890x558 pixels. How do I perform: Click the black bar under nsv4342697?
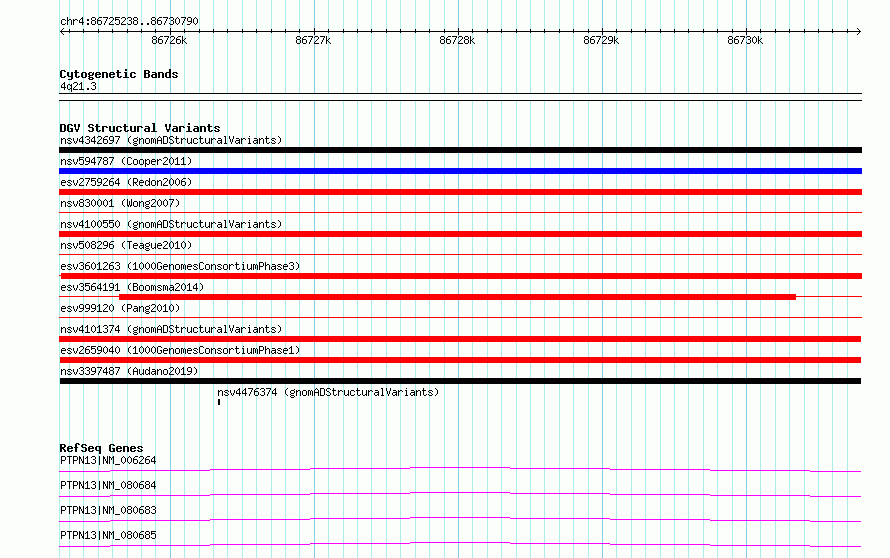point(460,150)
